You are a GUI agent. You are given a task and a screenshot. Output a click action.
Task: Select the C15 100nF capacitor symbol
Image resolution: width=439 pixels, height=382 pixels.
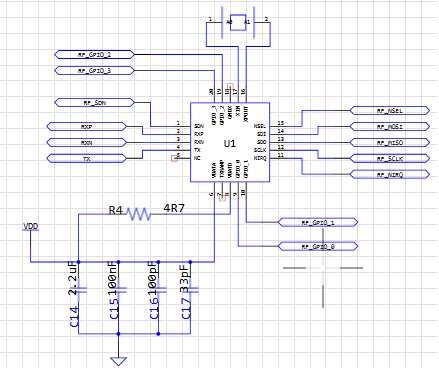118,290
